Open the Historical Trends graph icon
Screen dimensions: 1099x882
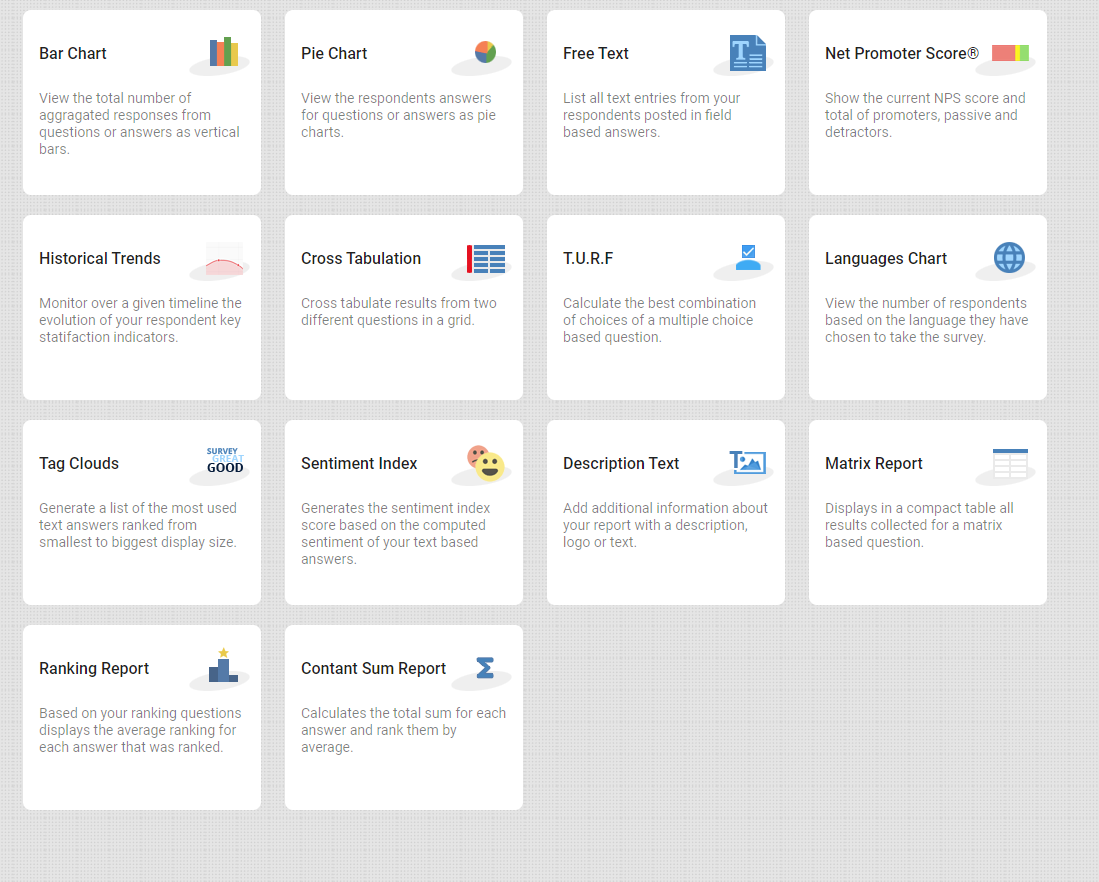point(224,259)
